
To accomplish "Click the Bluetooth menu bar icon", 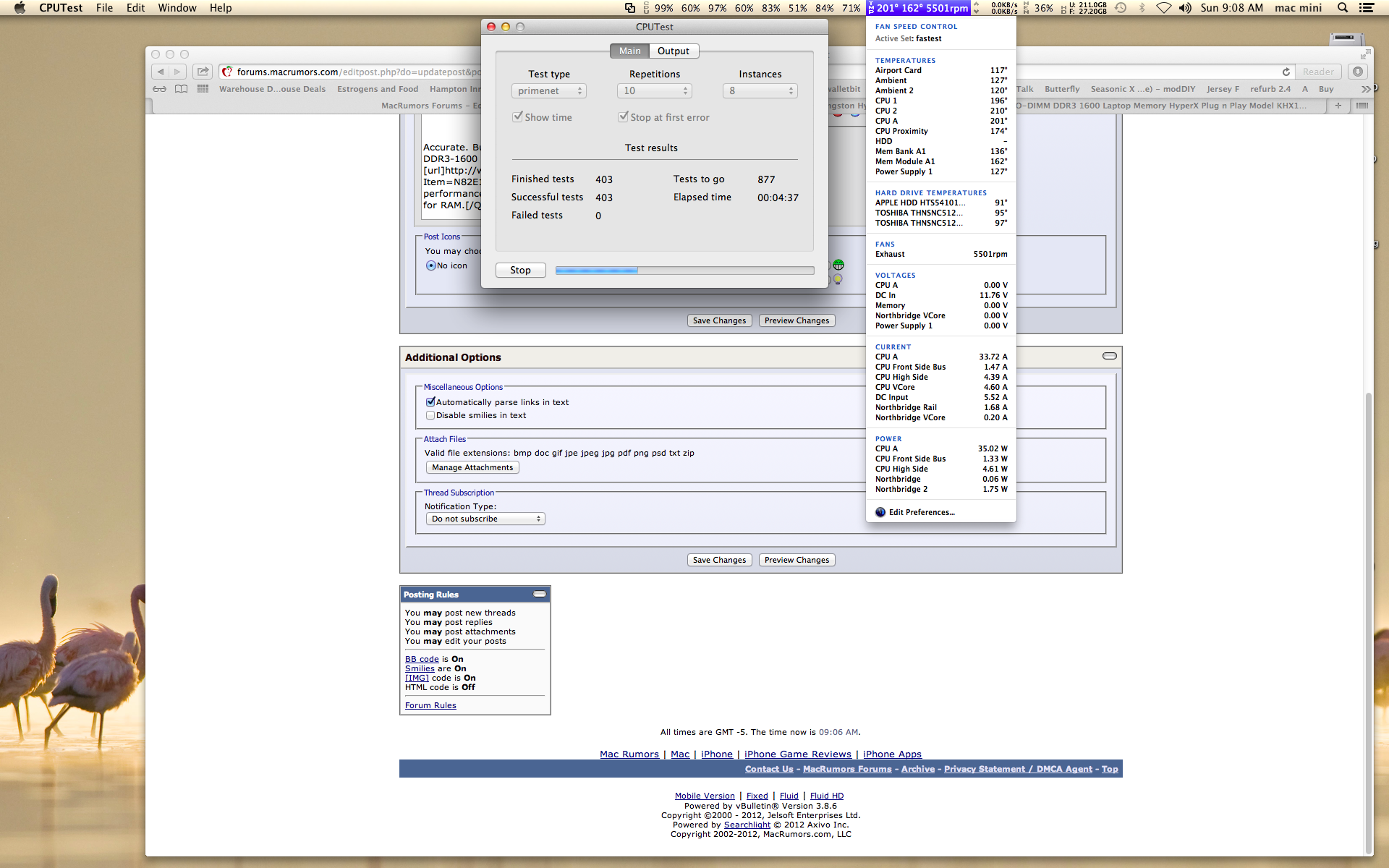I will click(x=1142, y=8).
